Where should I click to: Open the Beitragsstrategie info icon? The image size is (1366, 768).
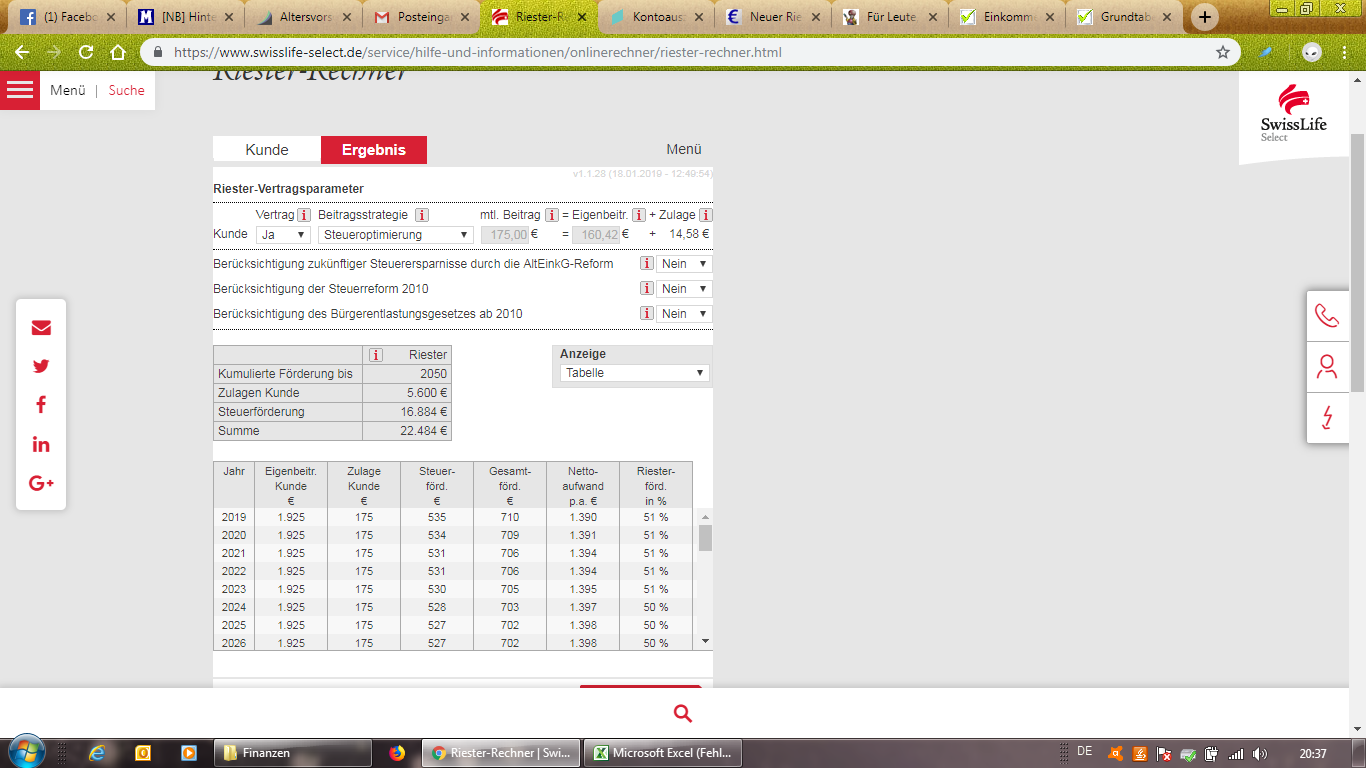click(422, 215)
